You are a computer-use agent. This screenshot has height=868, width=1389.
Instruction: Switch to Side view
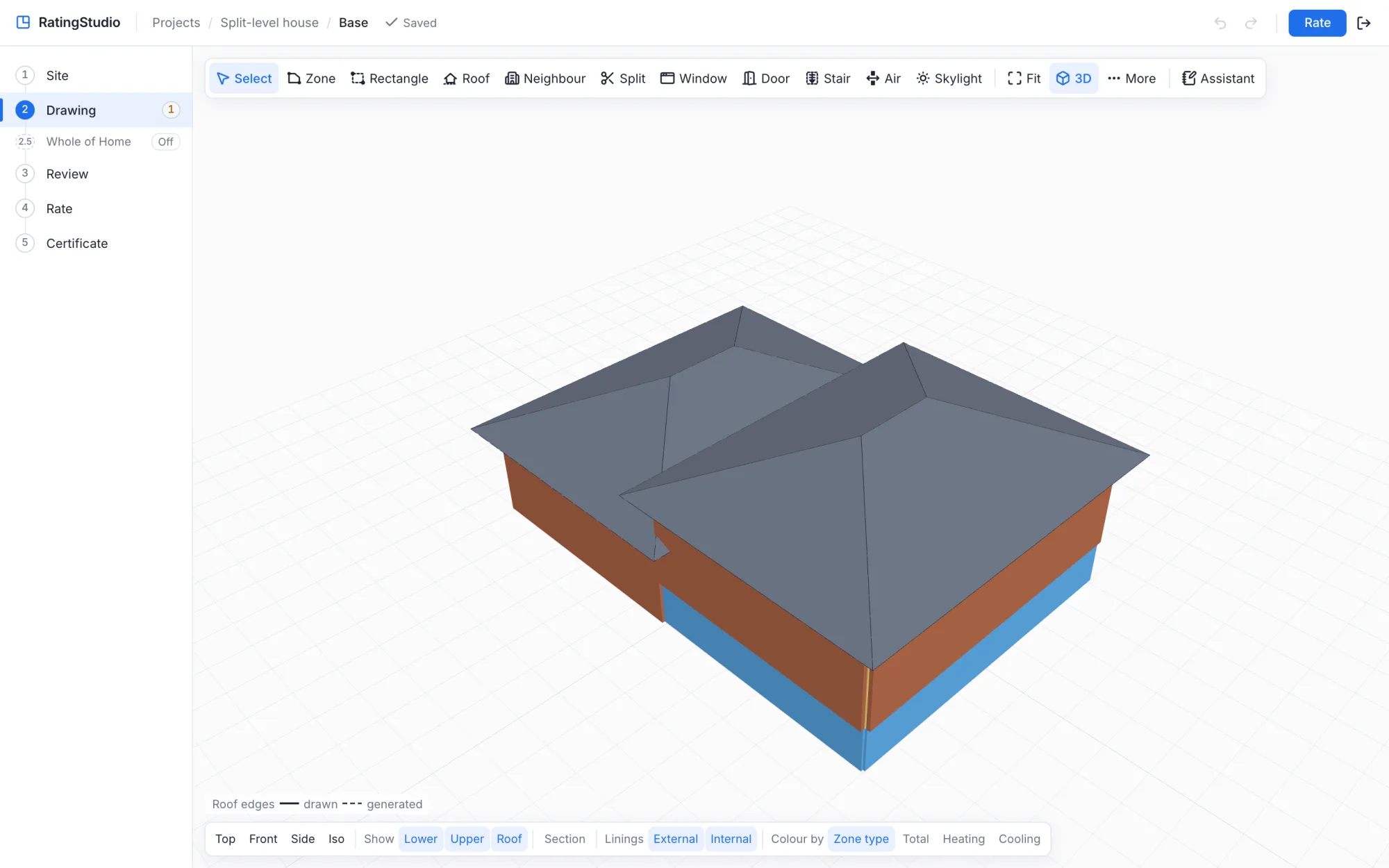[x=303, y=839]
